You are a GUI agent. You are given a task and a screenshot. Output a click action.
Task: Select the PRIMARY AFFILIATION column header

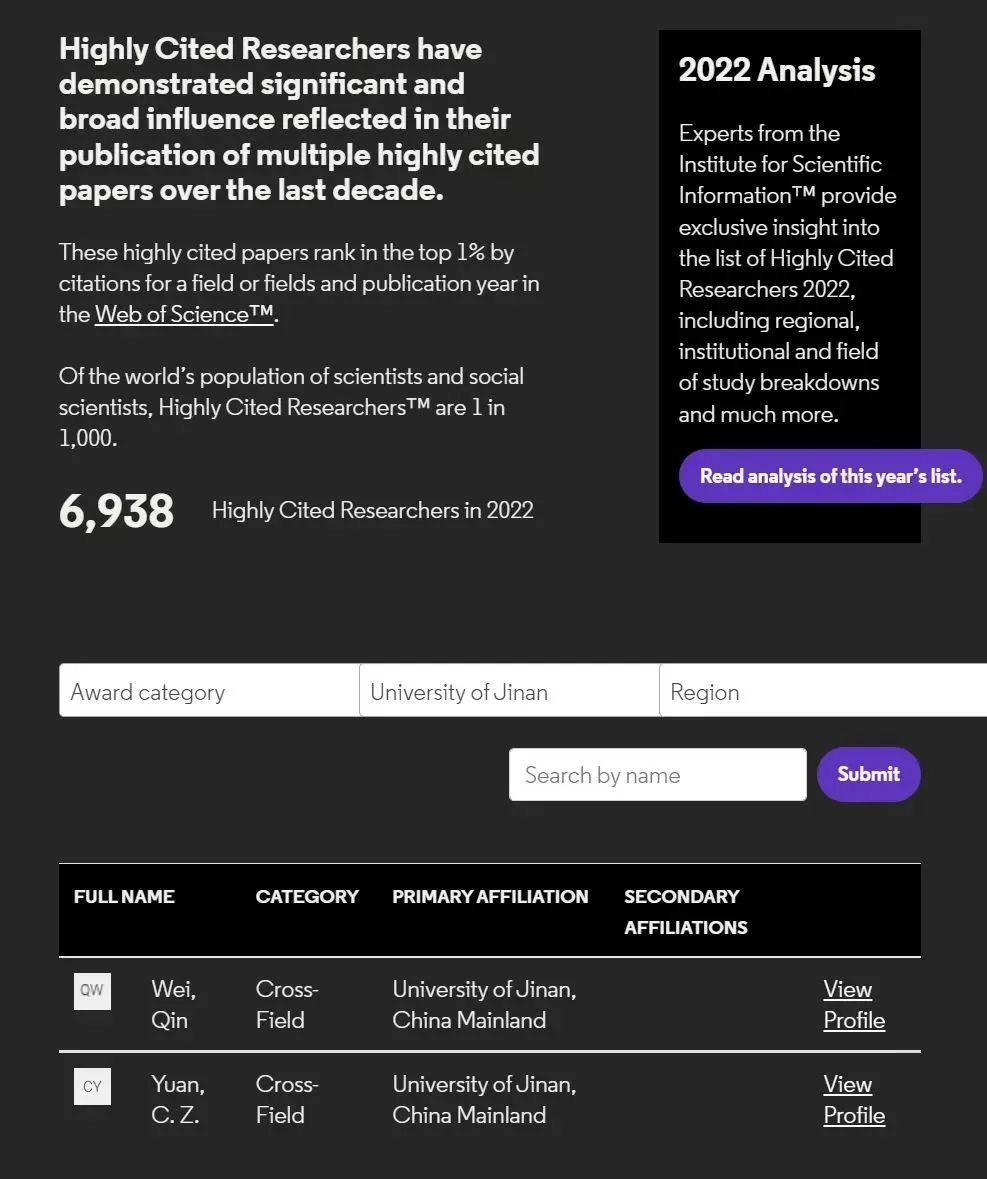click(490, 896)
